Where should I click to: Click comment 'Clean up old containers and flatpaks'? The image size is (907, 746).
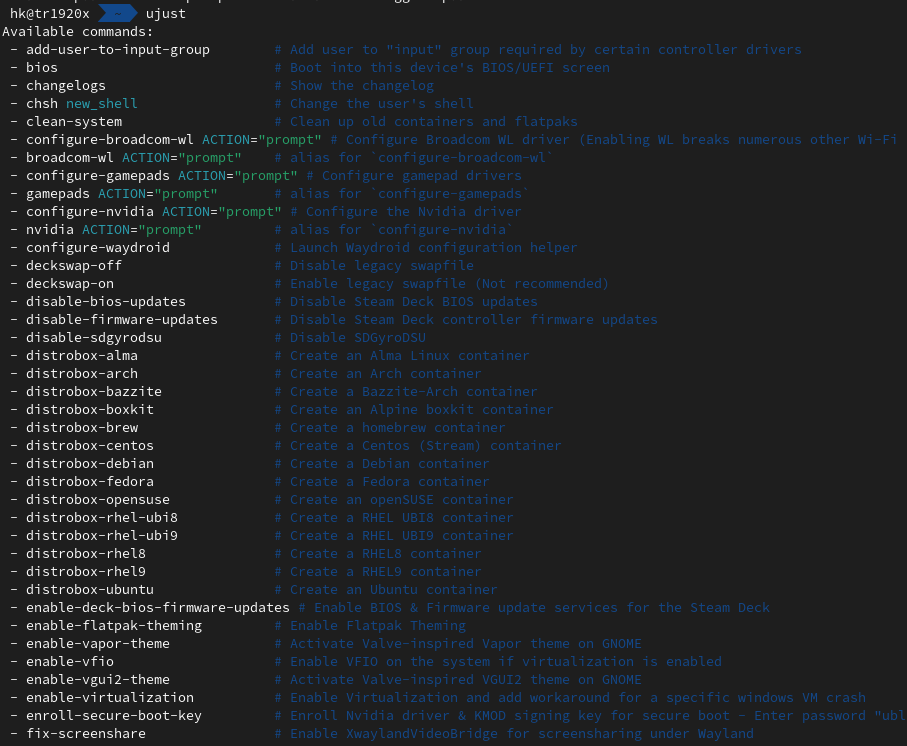coord(434,121)
